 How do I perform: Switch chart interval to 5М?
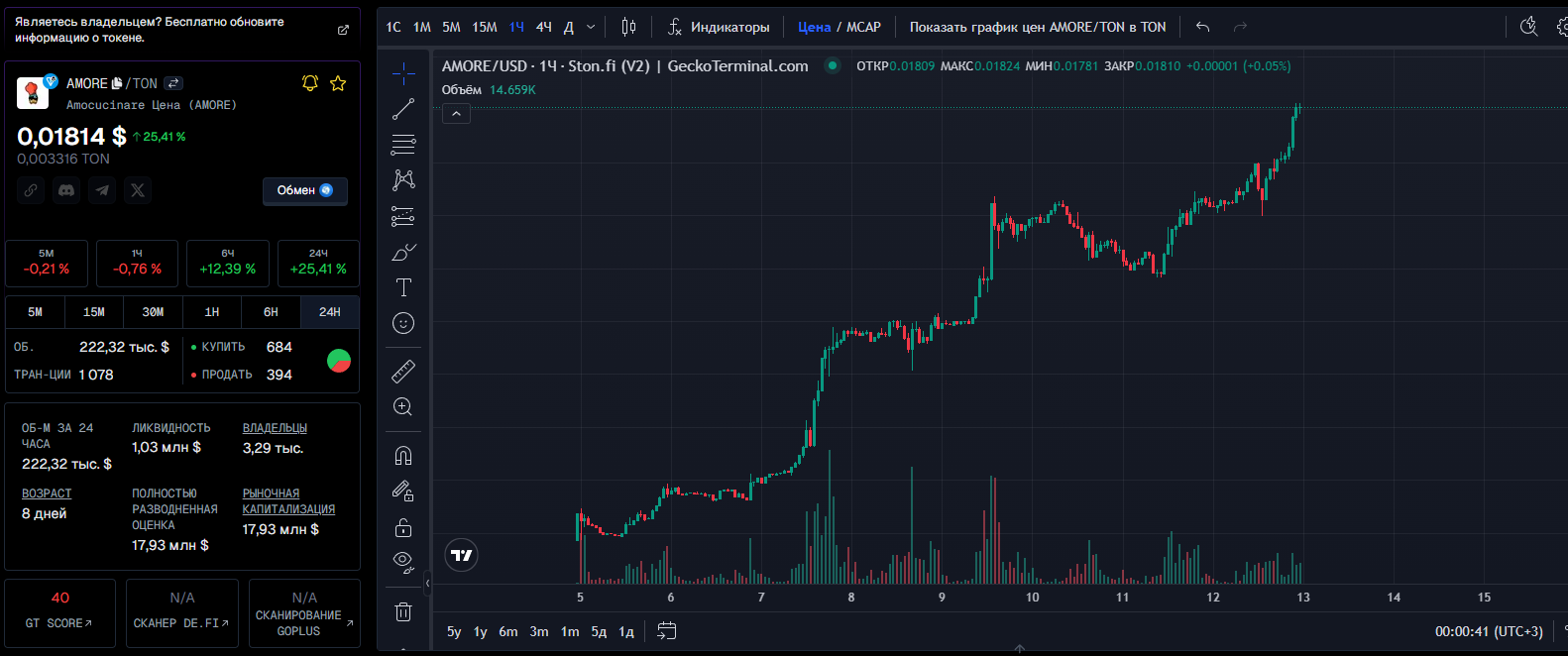pos(451,27)
